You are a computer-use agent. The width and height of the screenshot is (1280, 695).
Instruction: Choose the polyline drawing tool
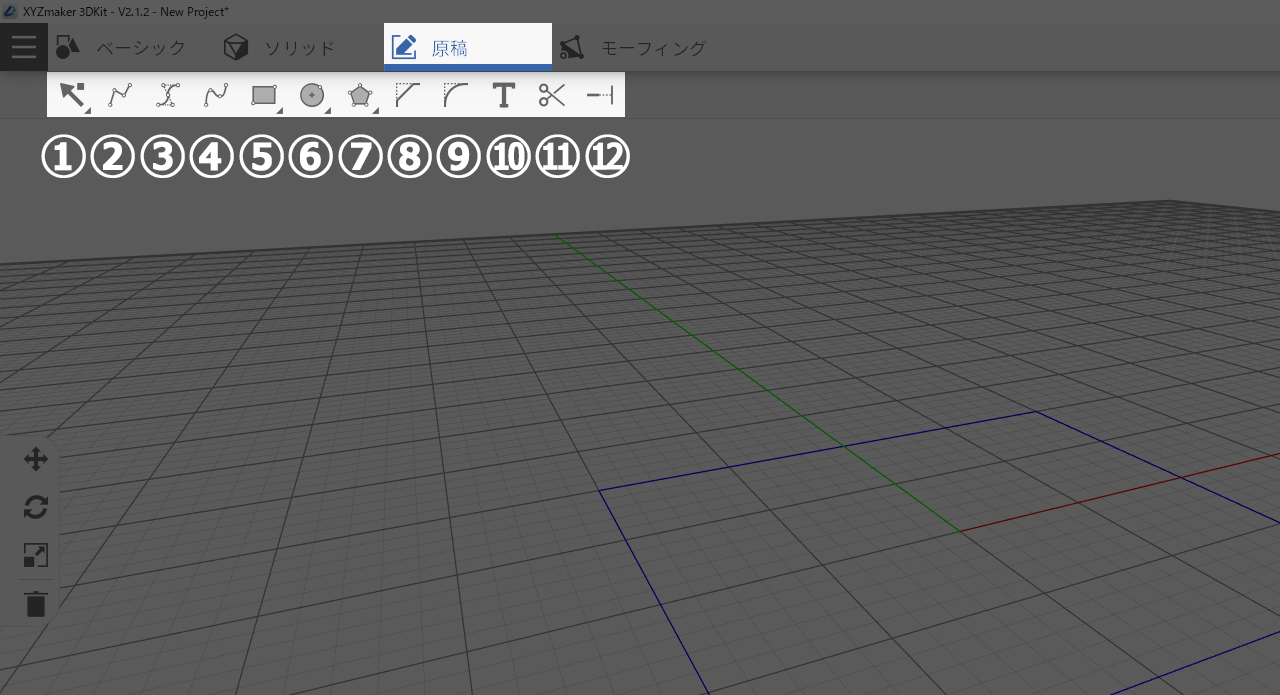pos(120,95)
